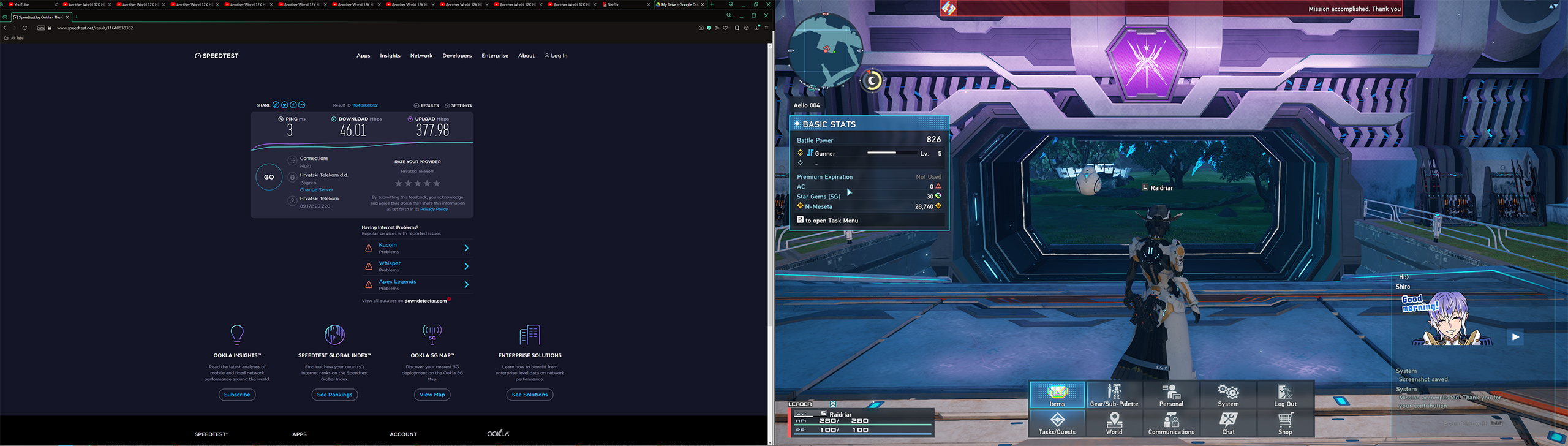
Task: Open Communications in the game menu
Action: click(1171, 423)
